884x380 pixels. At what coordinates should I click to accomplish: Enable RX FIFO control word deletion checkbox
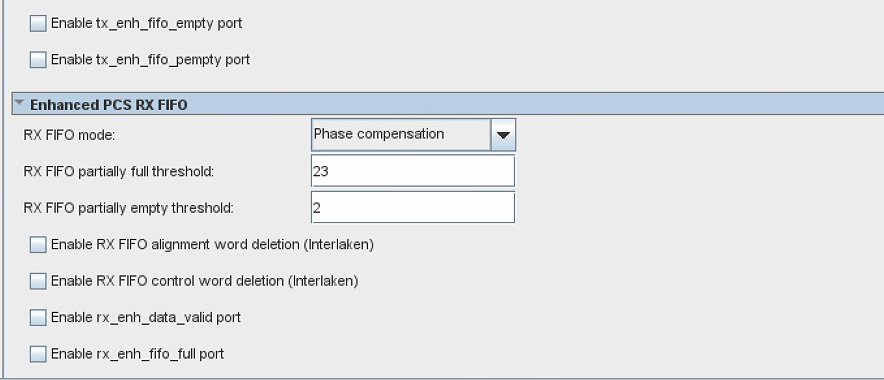pos(38,281)
